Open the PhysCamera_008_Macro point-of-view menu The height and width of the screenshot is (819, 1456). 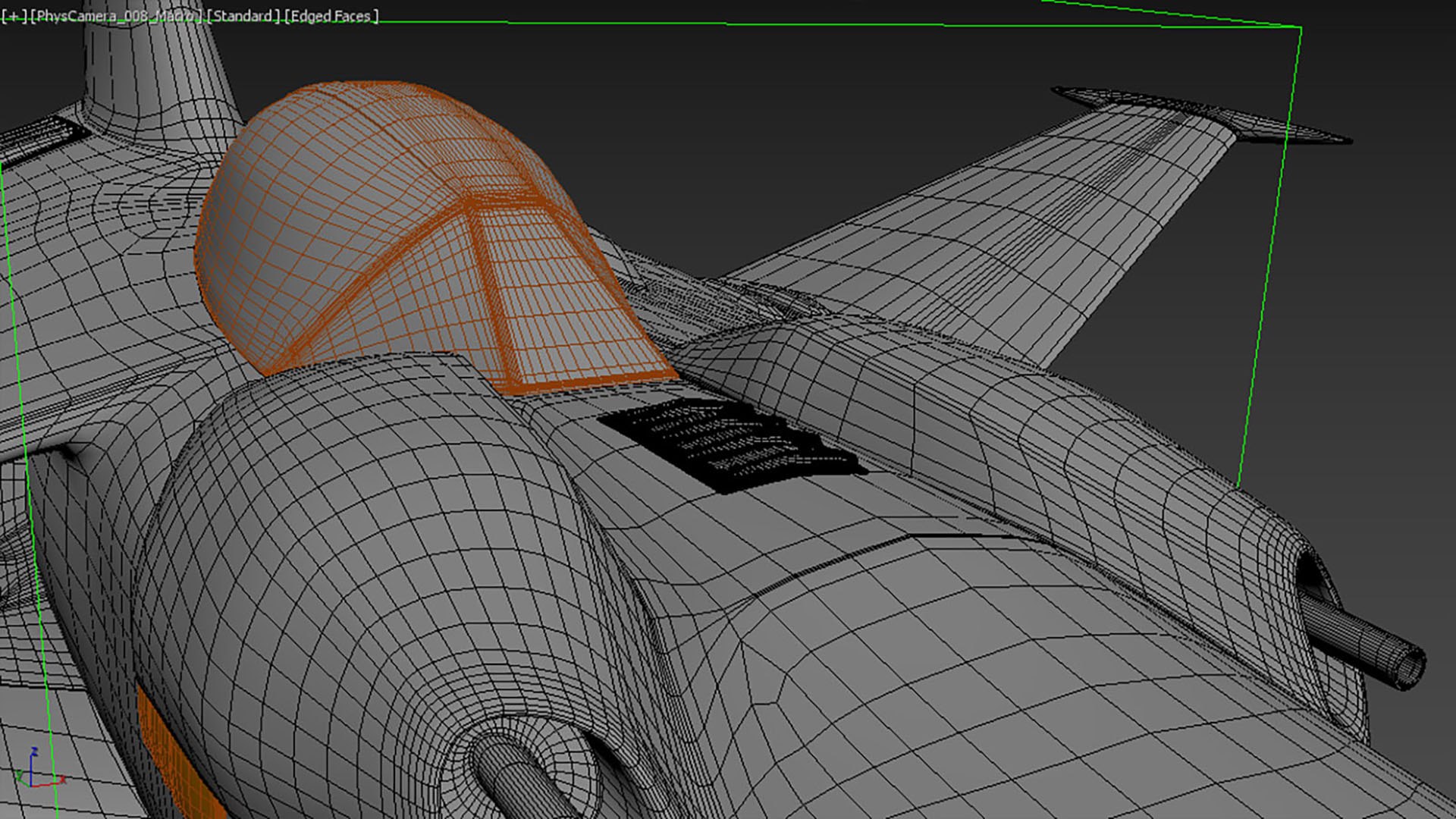(x=118, y=16)
